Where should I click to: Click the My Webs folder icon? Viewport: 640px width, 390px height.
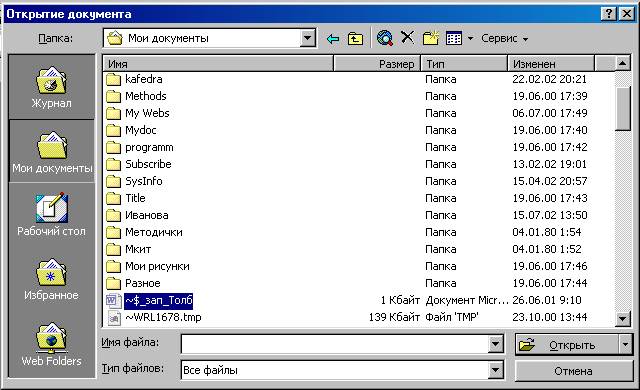click(x=113, y=113)
